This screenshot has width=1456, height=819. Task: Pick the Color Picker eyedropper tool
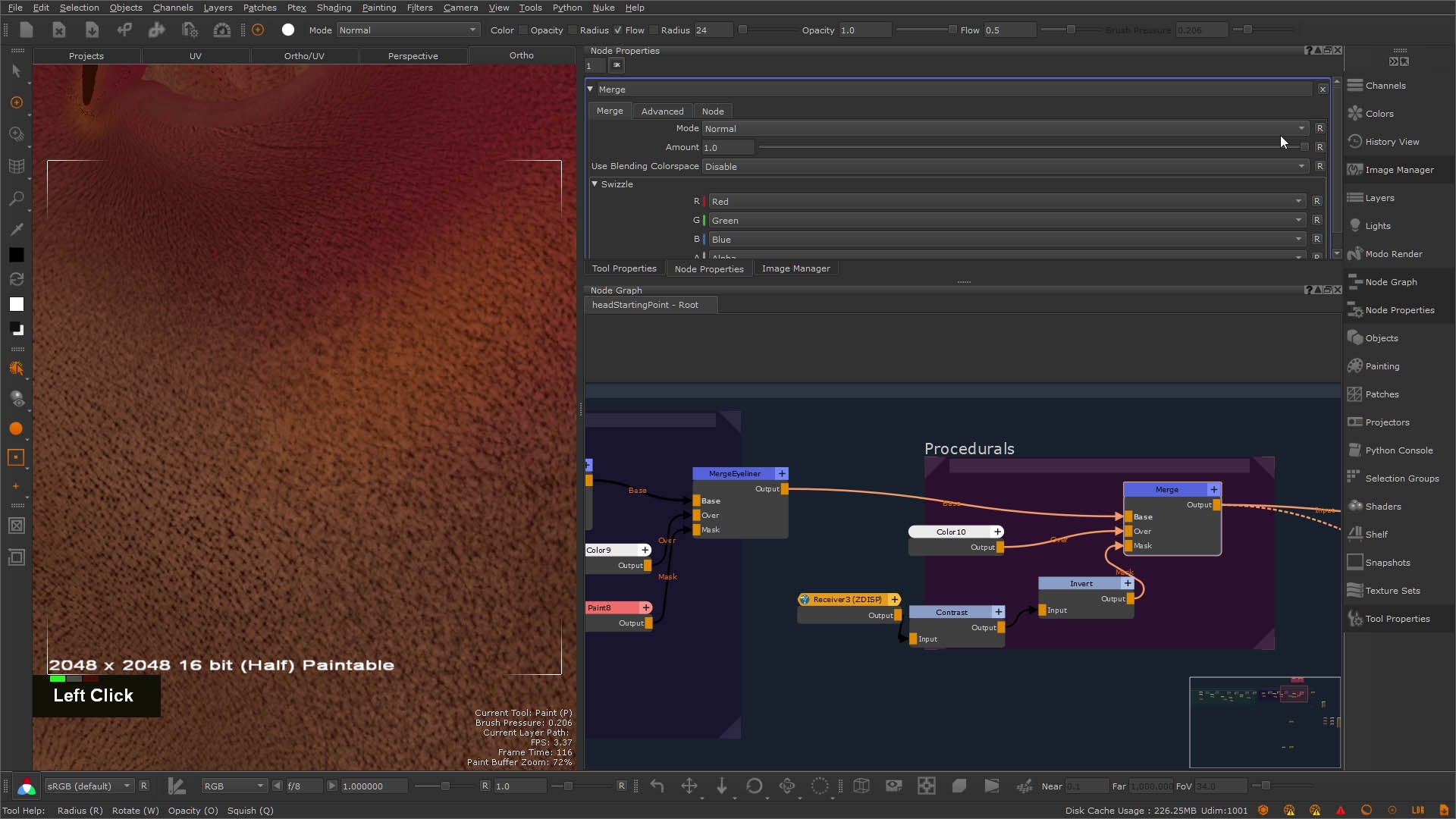16,229
